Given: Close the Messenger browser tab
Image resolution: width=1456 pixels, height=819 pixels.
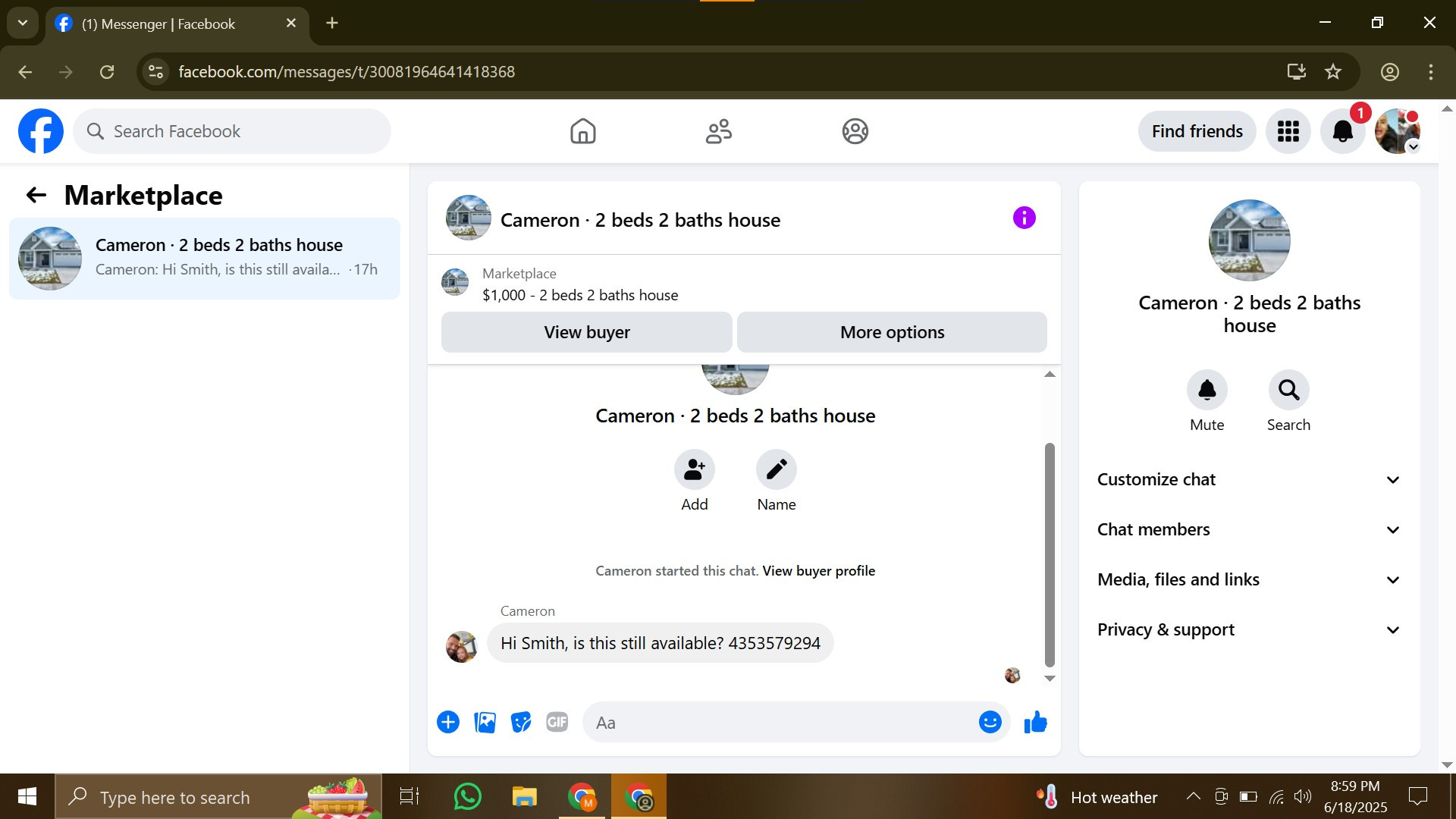Looking at the screenshot, I should [x=291, y=23].
